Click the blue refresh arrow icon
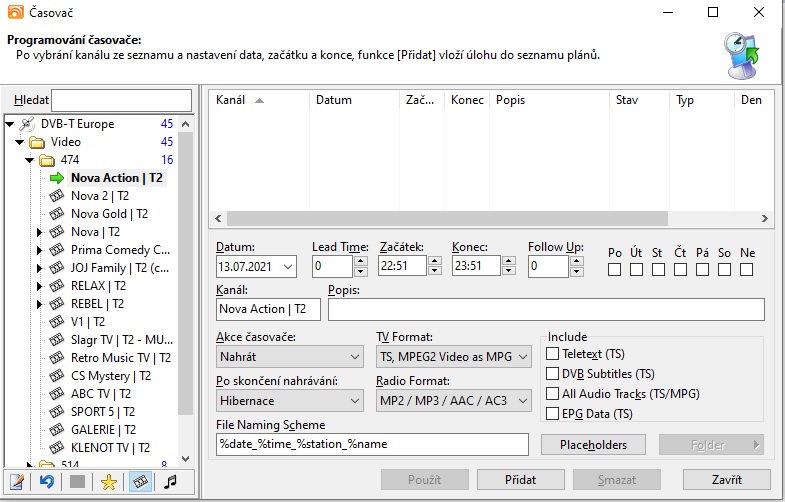The height and width of the screenshot is (502, 785). pyautogui.click(x=46, y=482)
